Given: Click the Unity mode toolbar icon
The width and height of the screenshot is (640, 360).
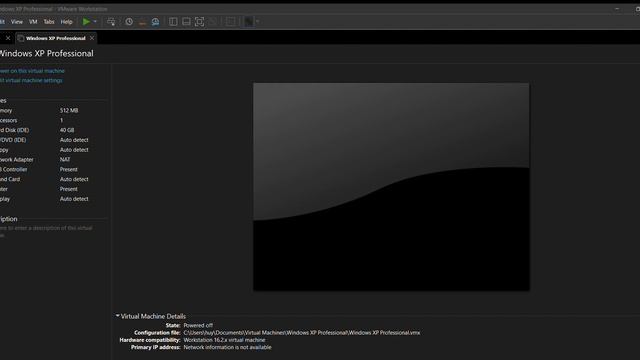Looking at the screenshot, I should (213, 22).
